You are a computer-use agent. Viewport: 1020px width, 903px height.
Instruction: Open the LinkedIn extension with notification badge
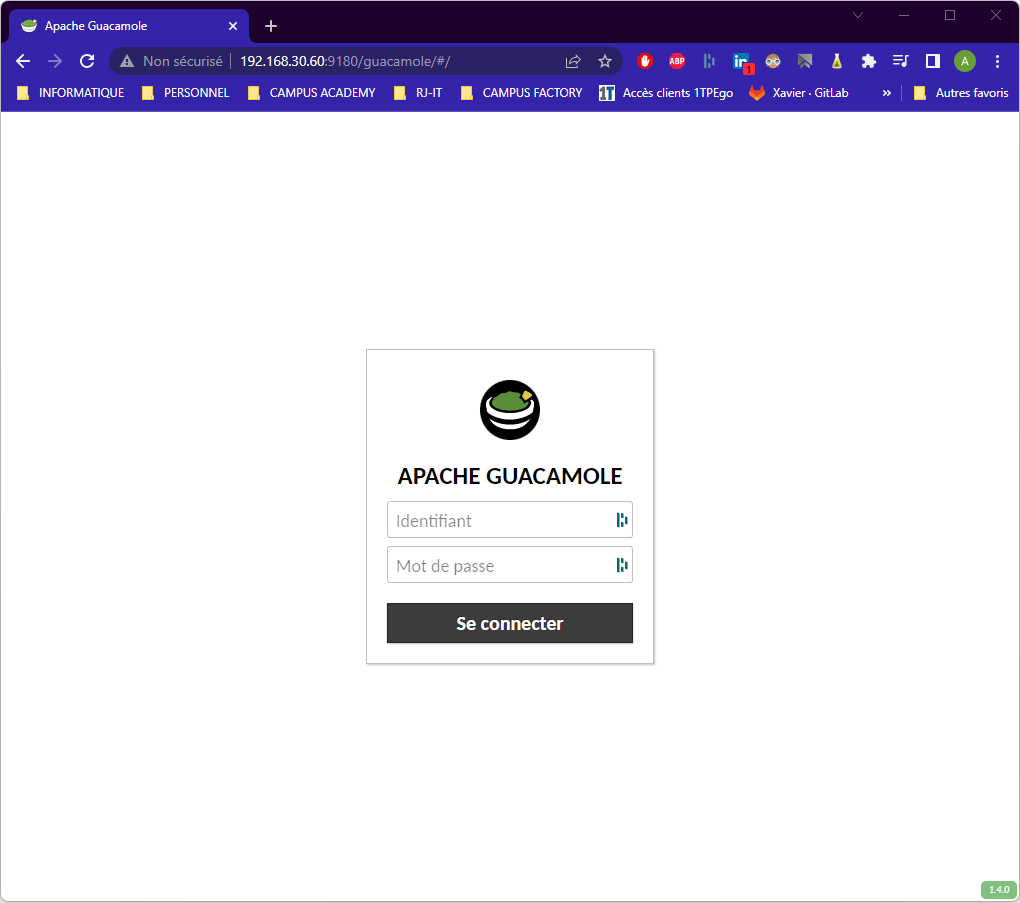[x=741, y=60]
